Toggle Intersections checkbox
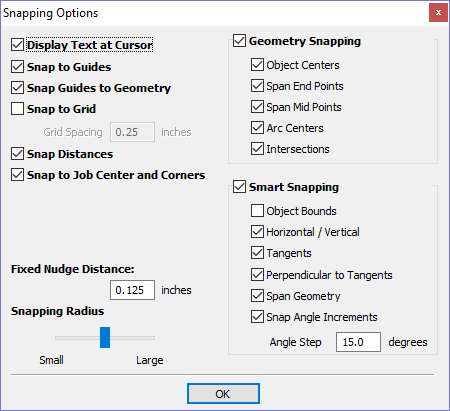The height and width of the screenshot is (411, 450). (x=257, y=149)
